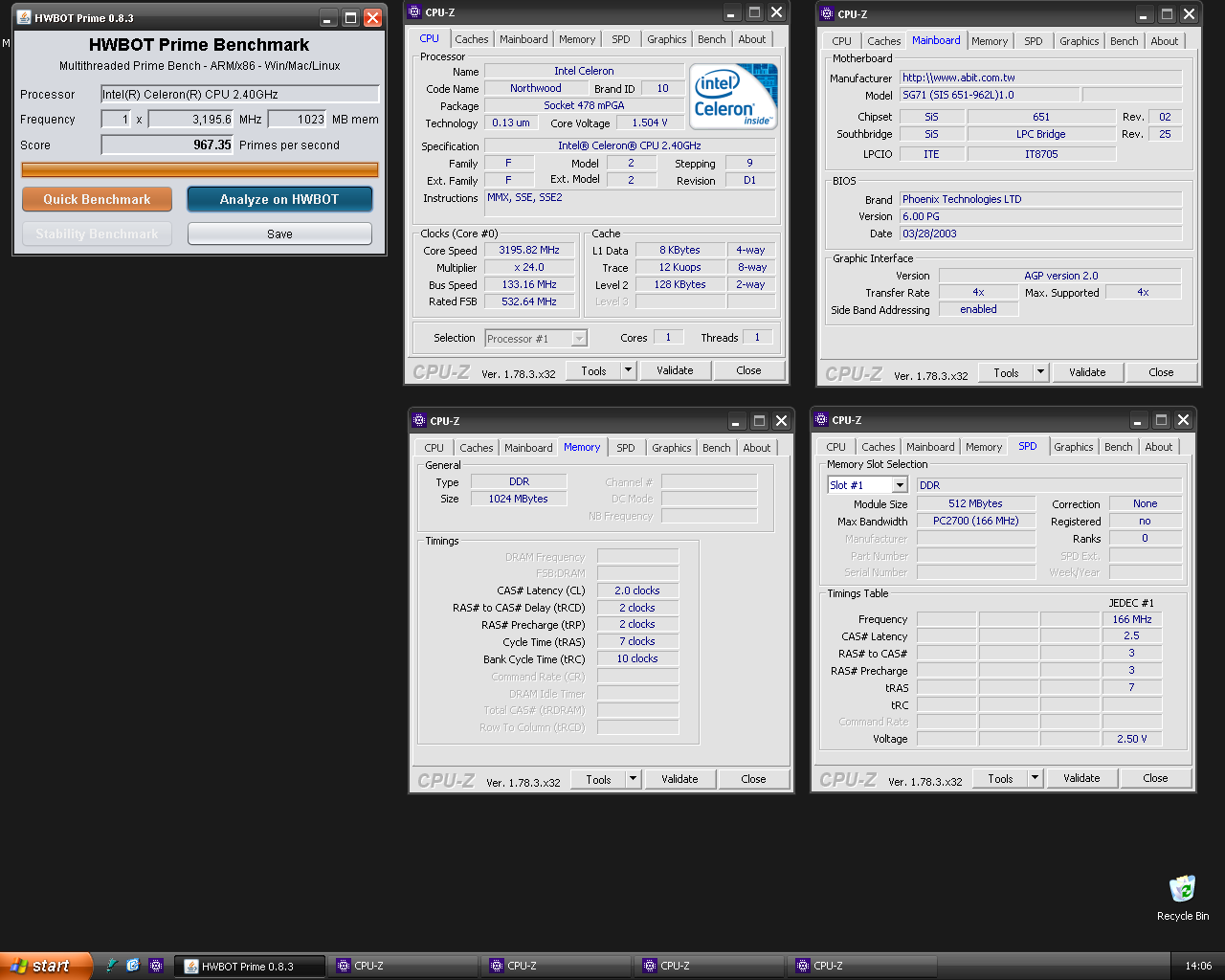Viewport: 1225px width, 980px height.
Task: Open Tools dropdown arrow in Memory window
Action: (633, 779)
